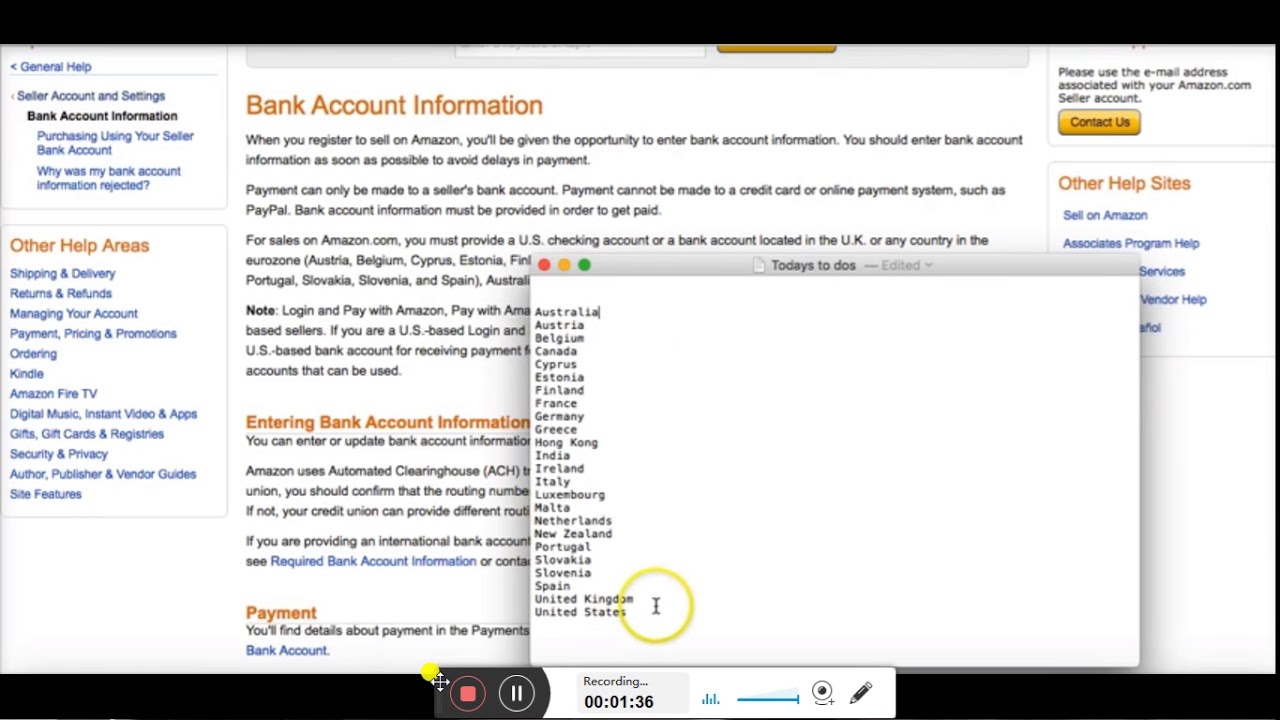Open Why was my bank account information rejected
This screenshot has width=1280, height=720.
click(109, 178)
